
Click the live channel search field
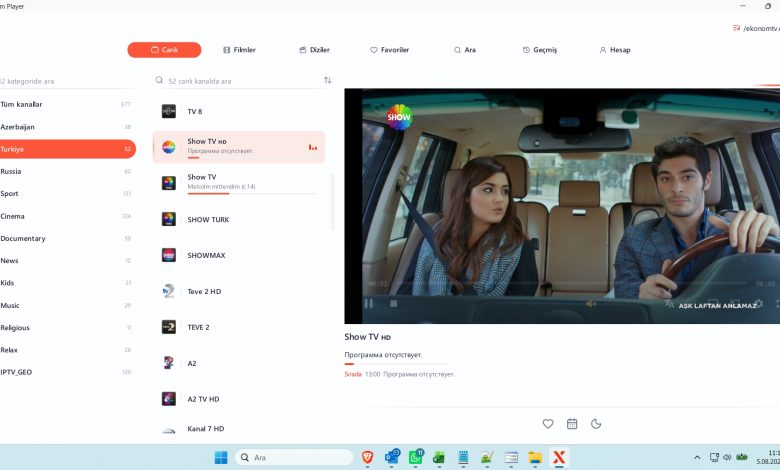(x=239, y=81)
